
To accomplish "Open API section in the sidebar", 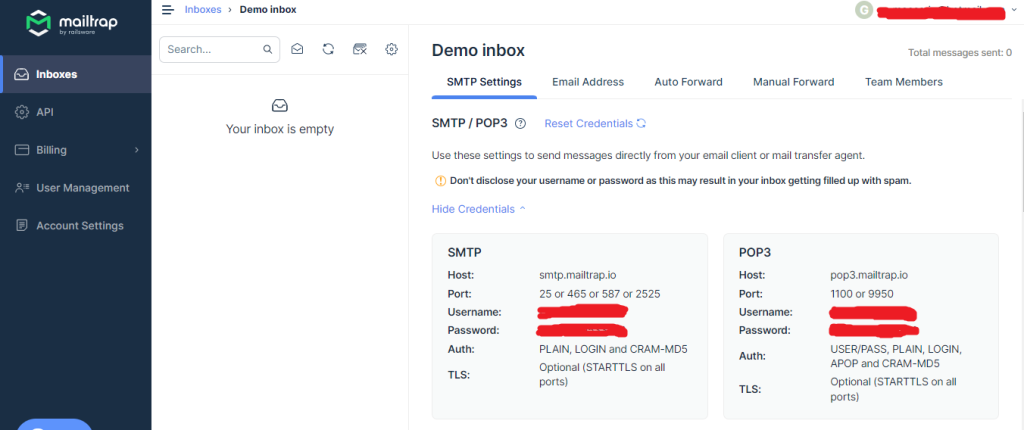I will click(76, 112).
